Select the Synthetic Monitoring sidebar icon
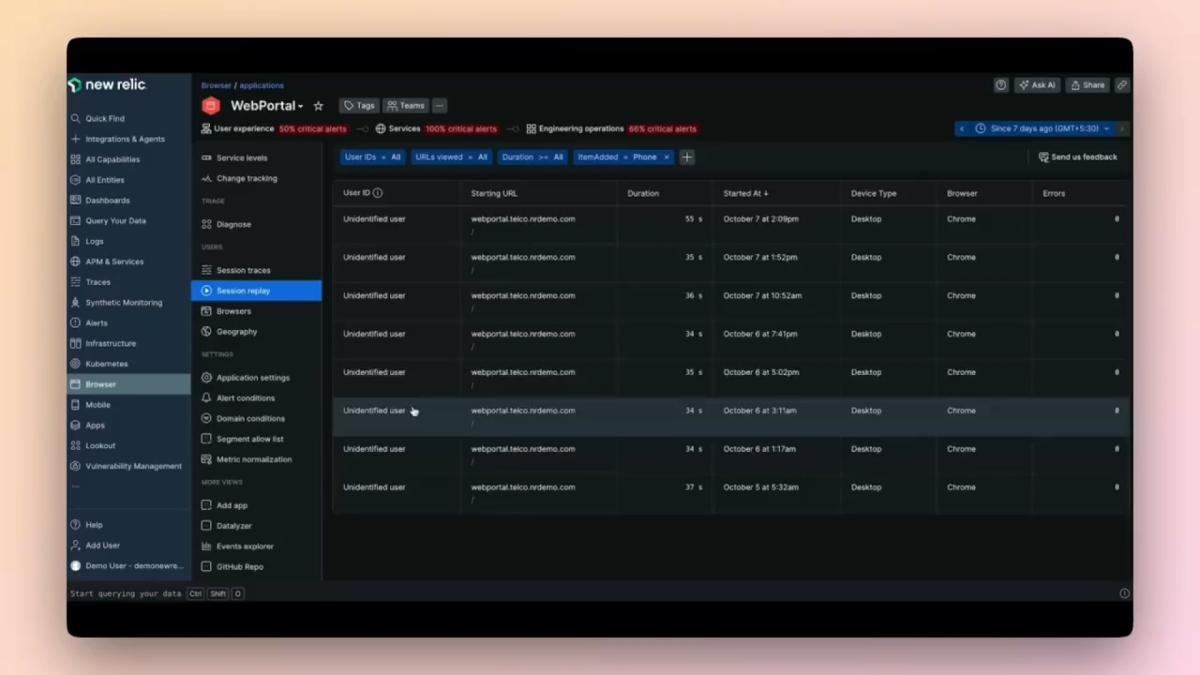Screen dimensions: 1200x675 coord(75,302)
